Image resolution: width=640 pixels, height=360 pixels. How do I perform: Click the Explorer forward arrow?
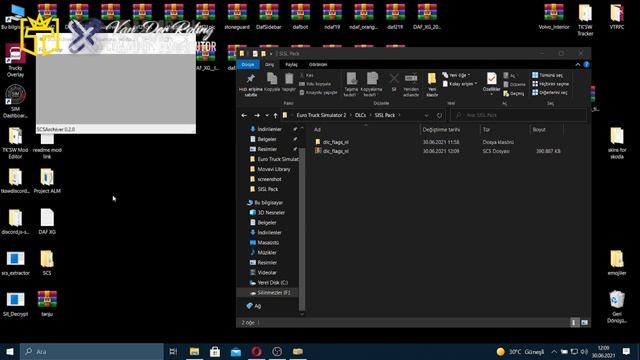(x=257, y=116)
